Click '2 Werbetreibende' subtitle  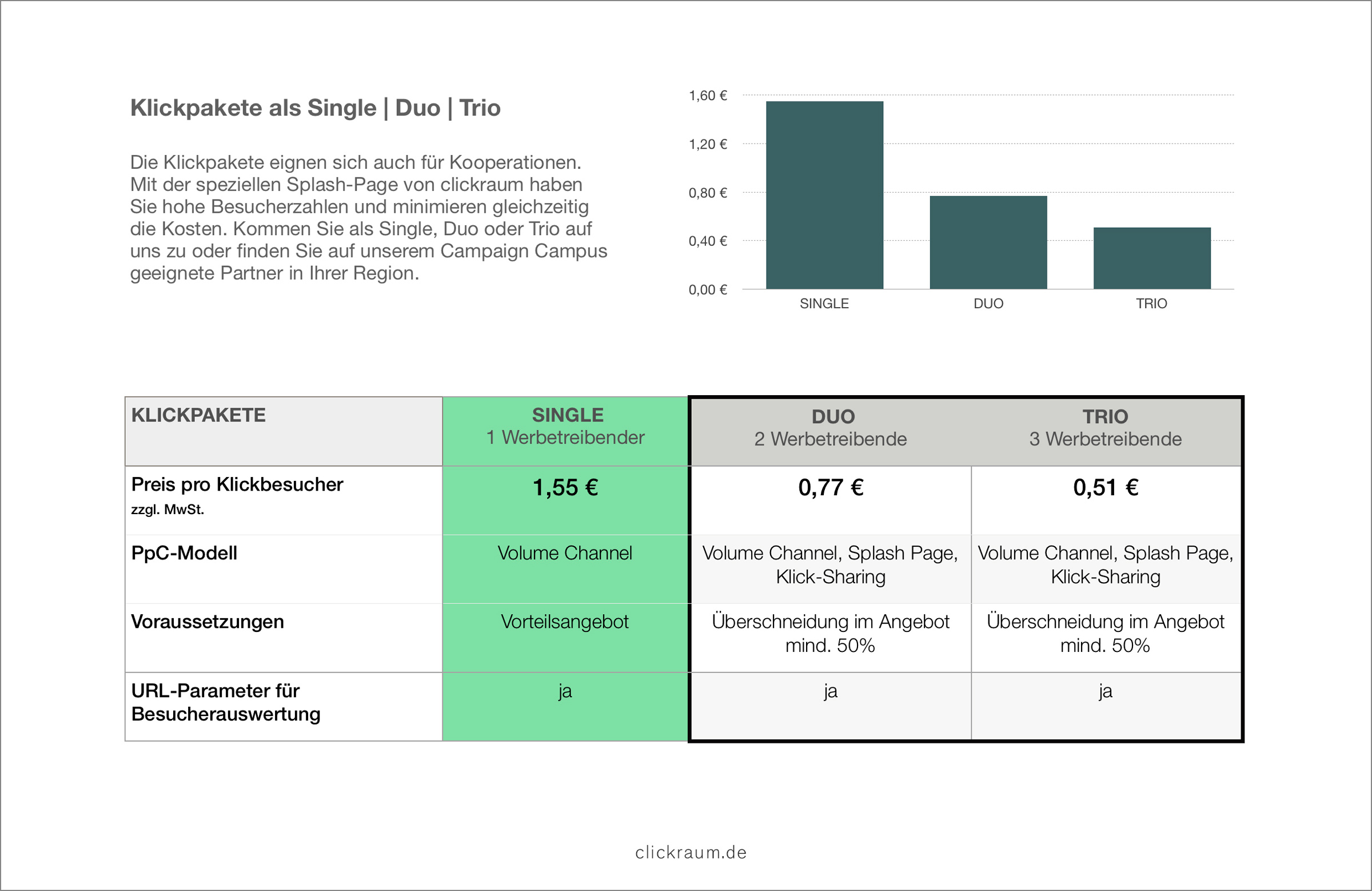pos(831,439)
